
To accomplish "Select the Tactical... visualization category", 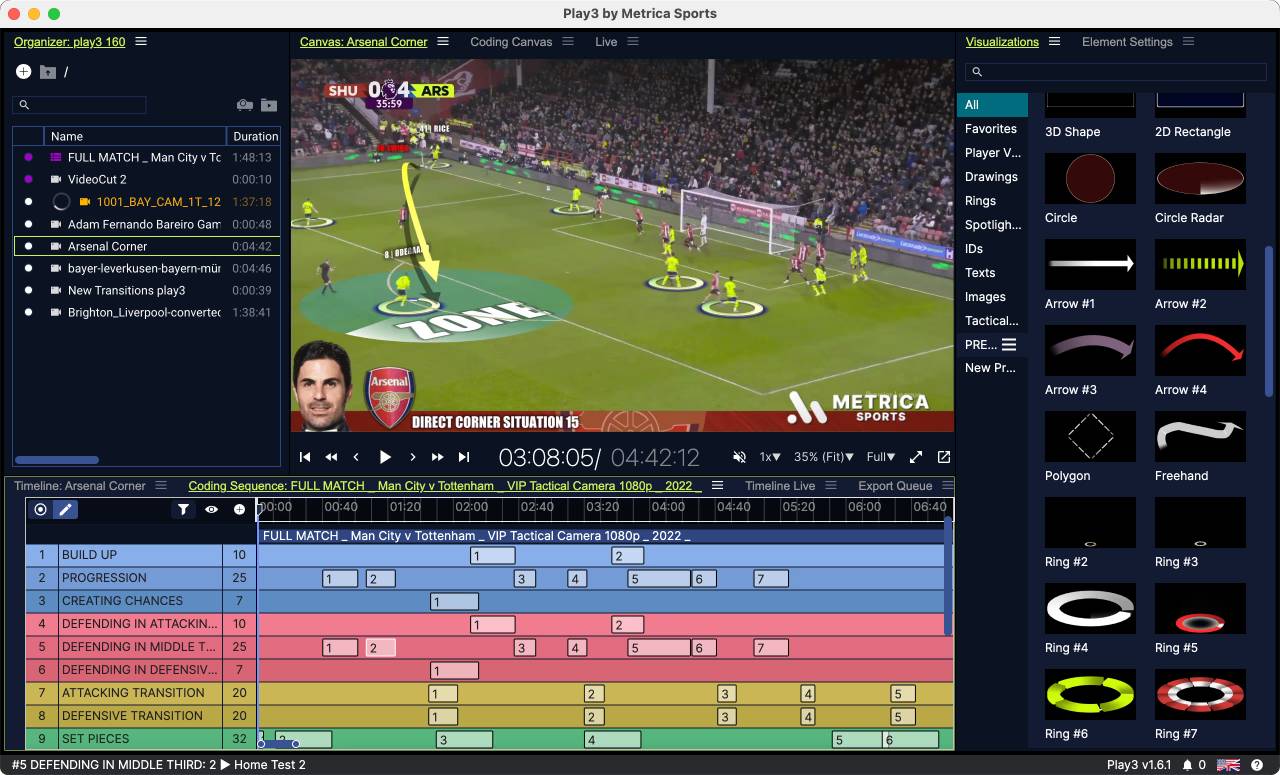I will (x=991, y=321).
